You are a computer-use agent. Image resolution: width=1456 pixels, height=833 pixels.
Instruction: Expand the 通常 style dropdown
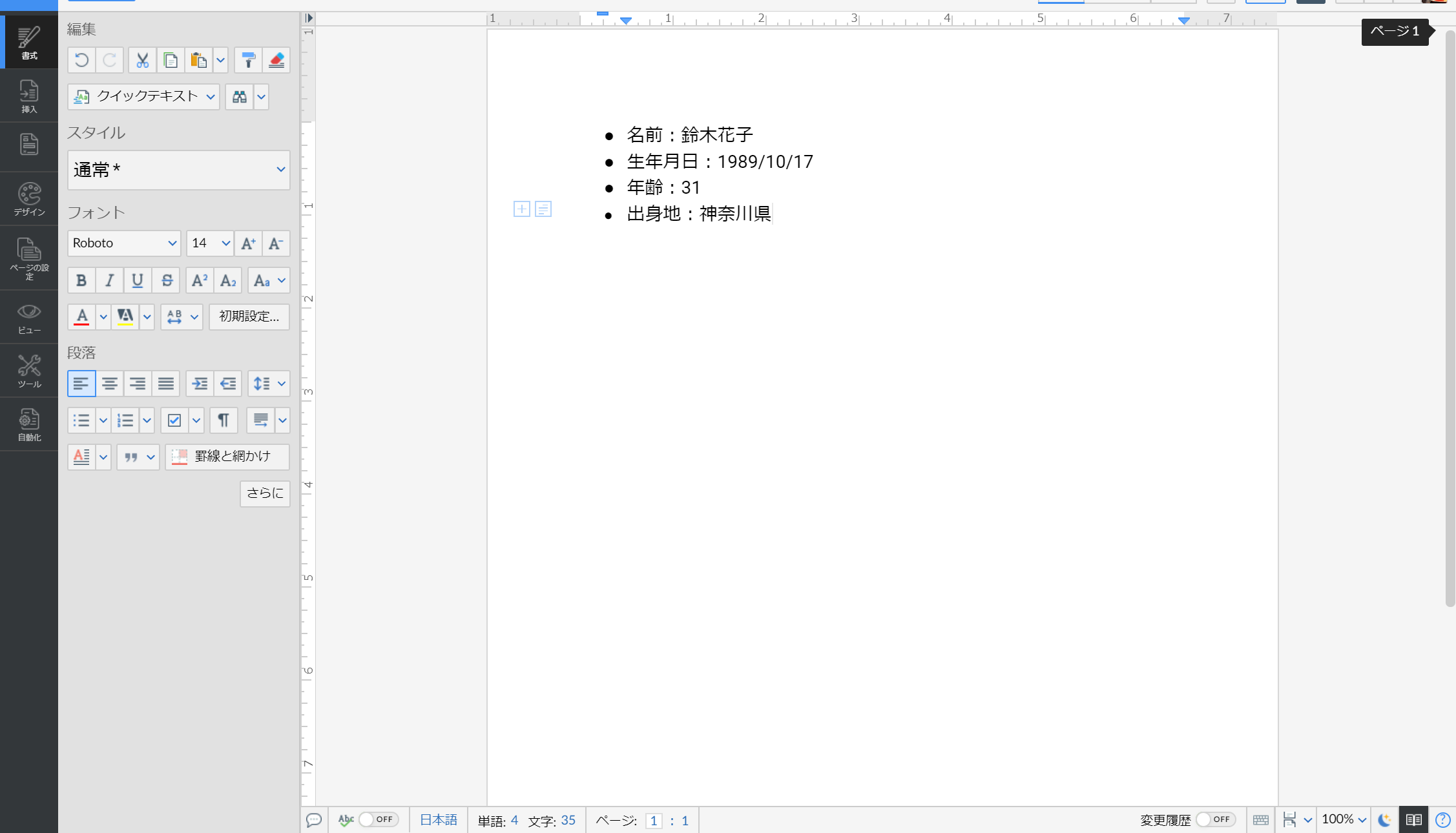[178, 170]
